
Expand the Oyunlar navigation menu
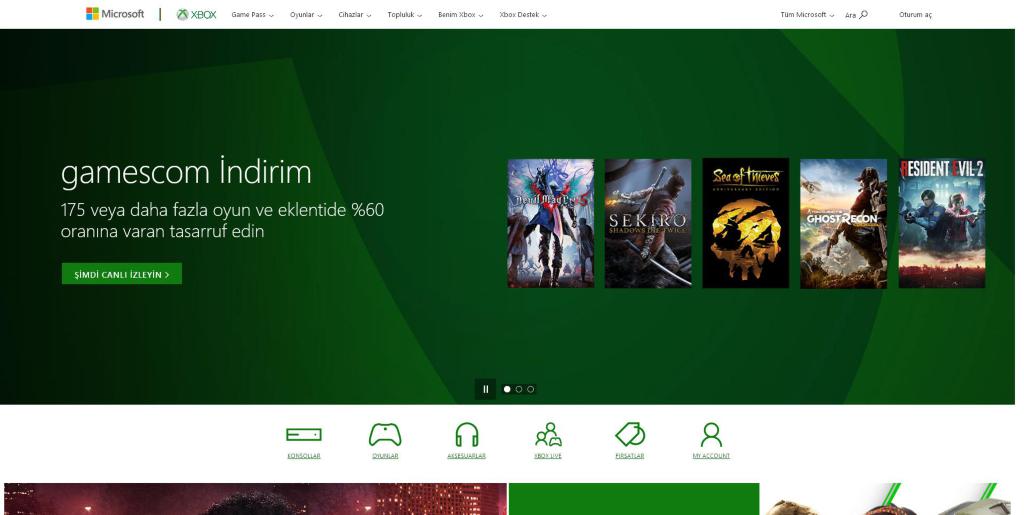click(x=306, y=14)
